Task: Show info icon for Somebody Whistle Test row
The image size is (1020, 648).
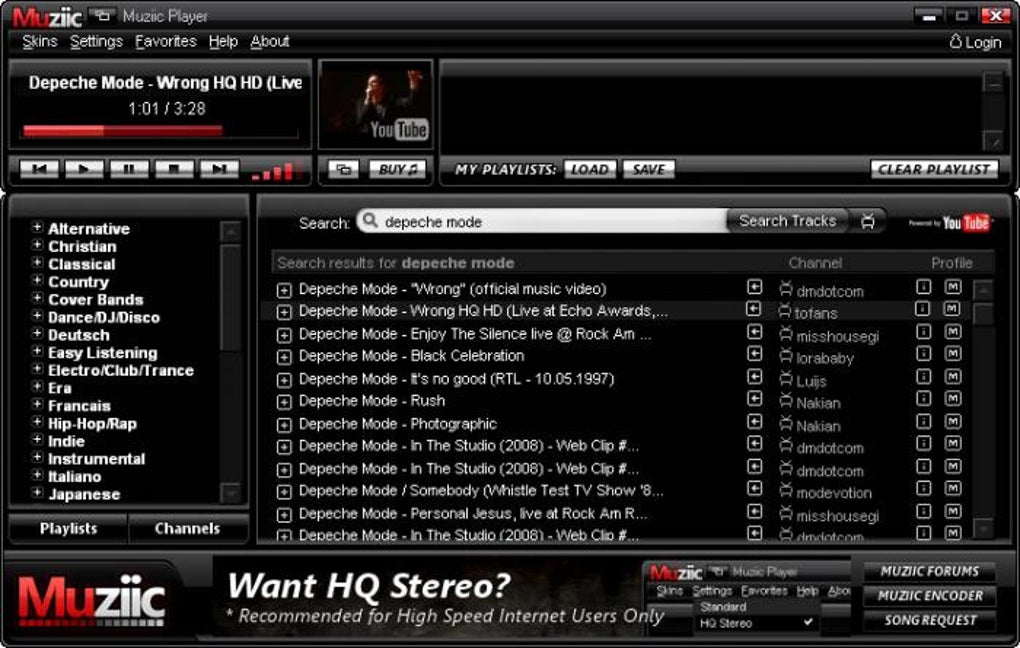Action: pyautogui.click(x=923, y=489)
